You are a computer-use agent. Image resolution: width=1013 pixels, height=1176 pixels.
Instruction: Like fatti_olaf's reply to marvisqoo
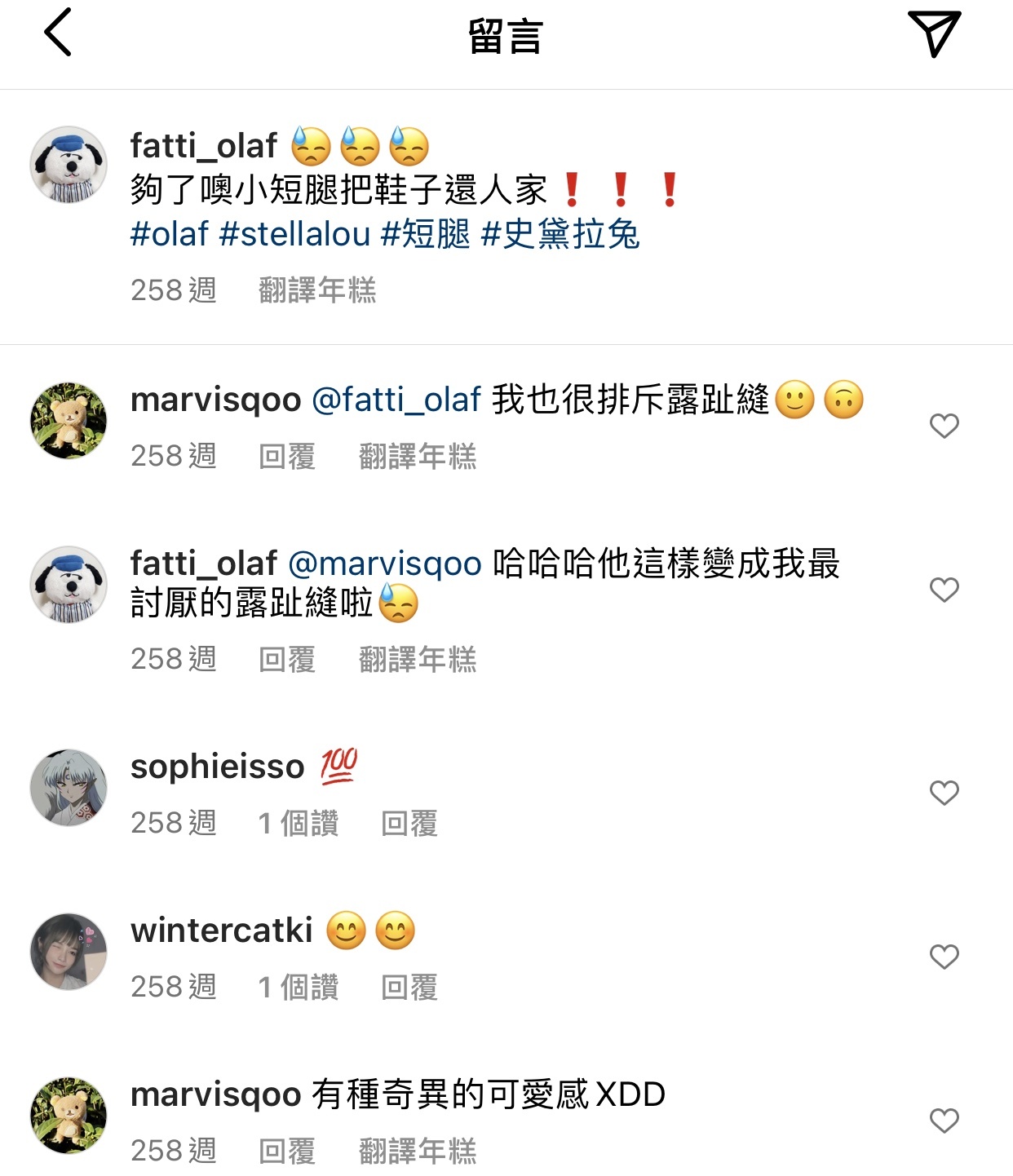pos(944,590)
